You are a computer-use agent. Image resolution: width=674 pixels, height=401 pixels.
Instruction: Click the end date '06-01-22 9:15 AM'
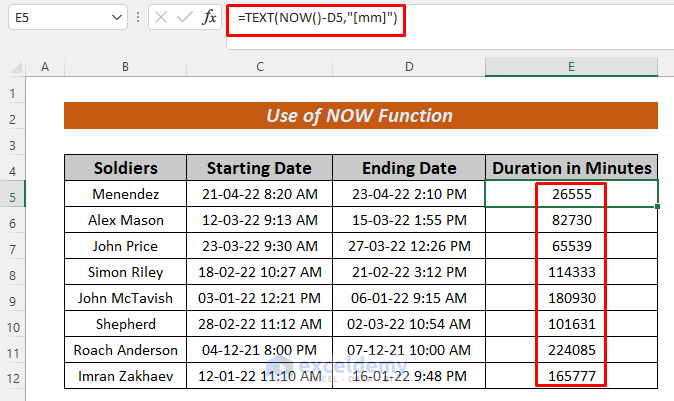pos(409,298)
